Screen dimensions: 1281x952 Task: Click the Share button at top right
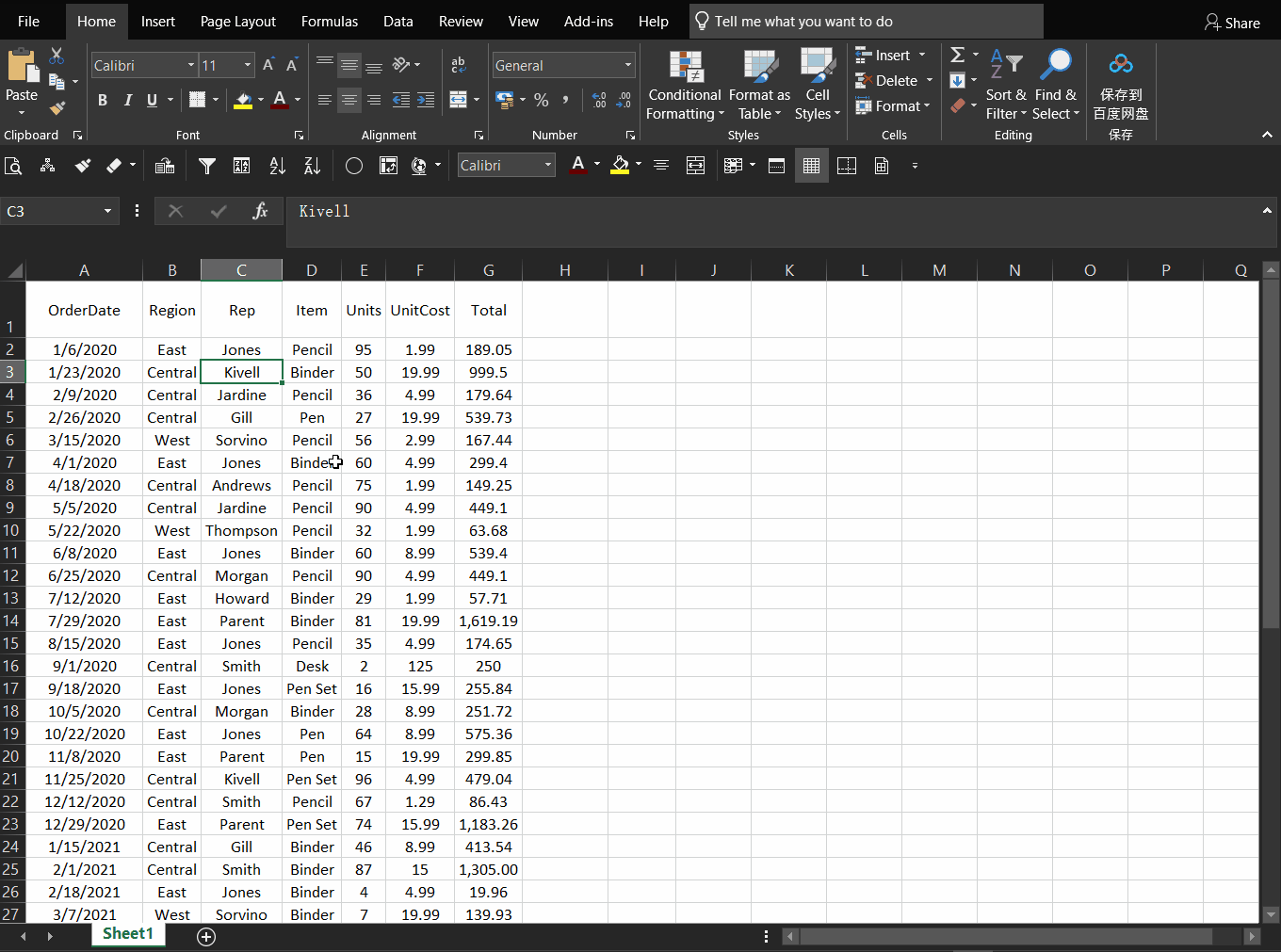click(x=1232, y=22)
